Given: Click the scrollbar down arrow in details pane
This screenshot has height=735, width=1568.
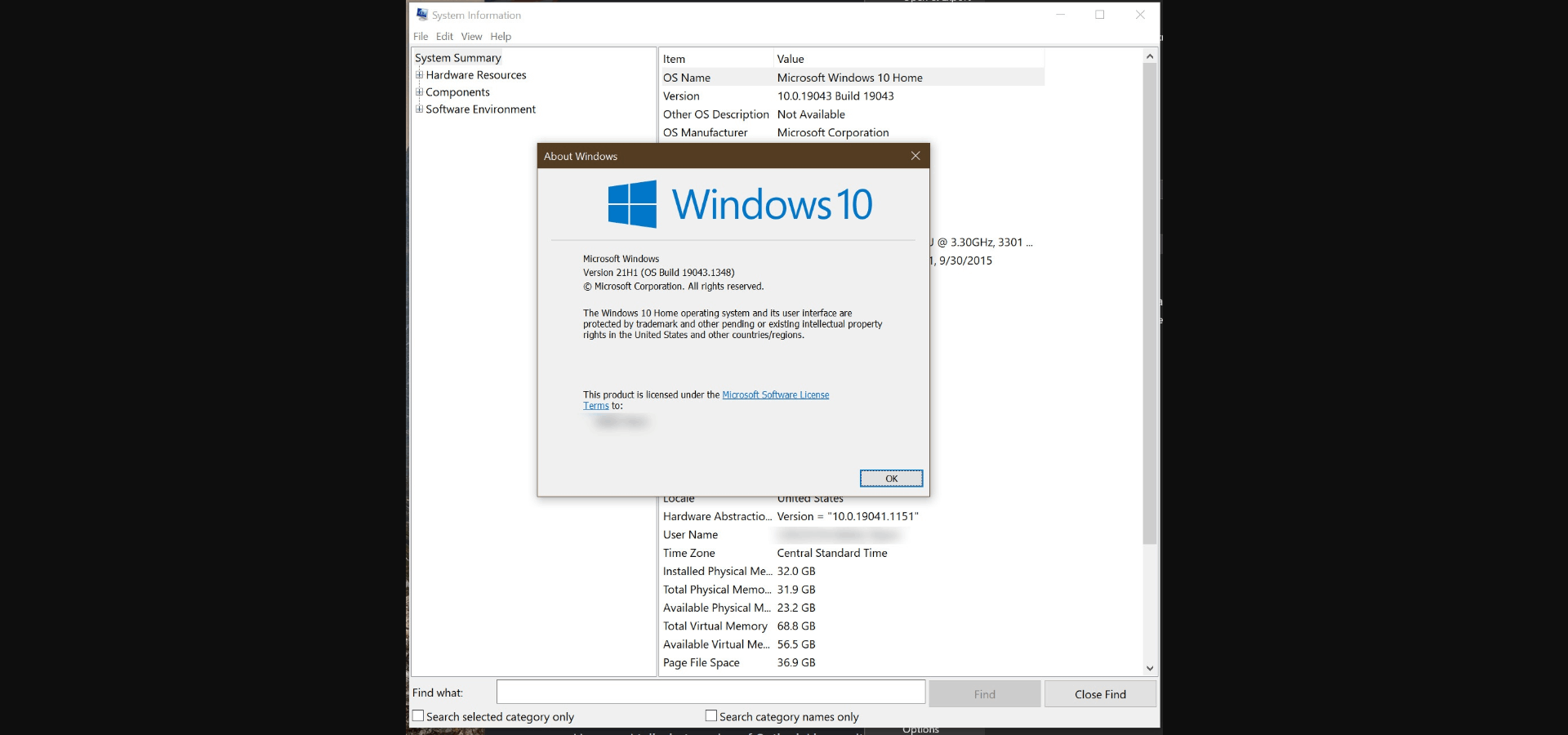Looking at the screenshot, I should tap(1150, 668).
